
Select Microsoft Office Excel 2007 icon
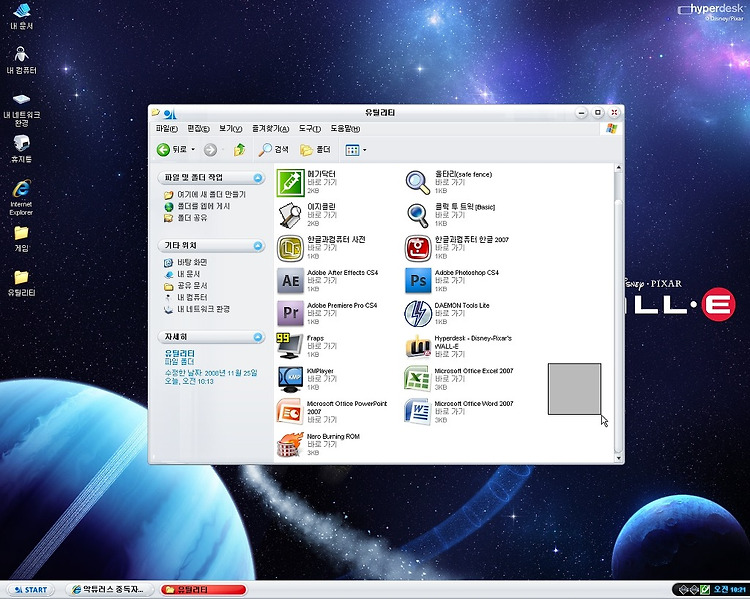tap(418, 378)
